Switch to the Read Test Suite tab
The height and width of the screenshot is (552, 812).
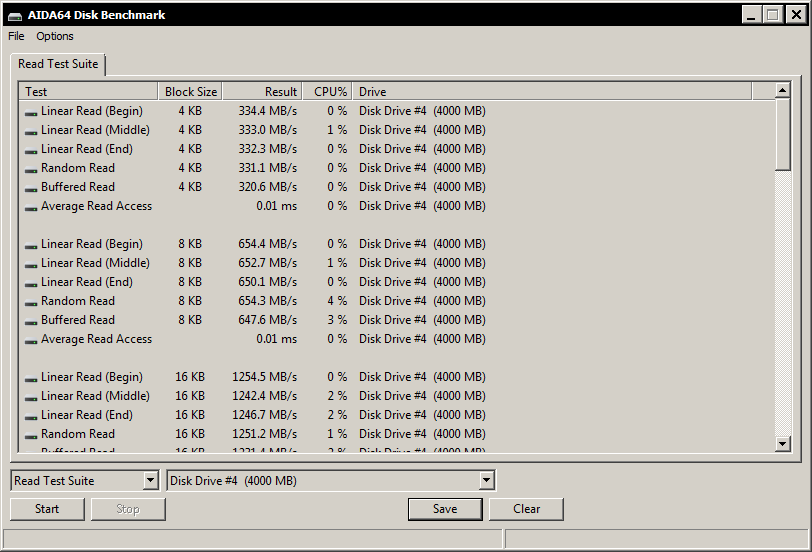(58, 64)
